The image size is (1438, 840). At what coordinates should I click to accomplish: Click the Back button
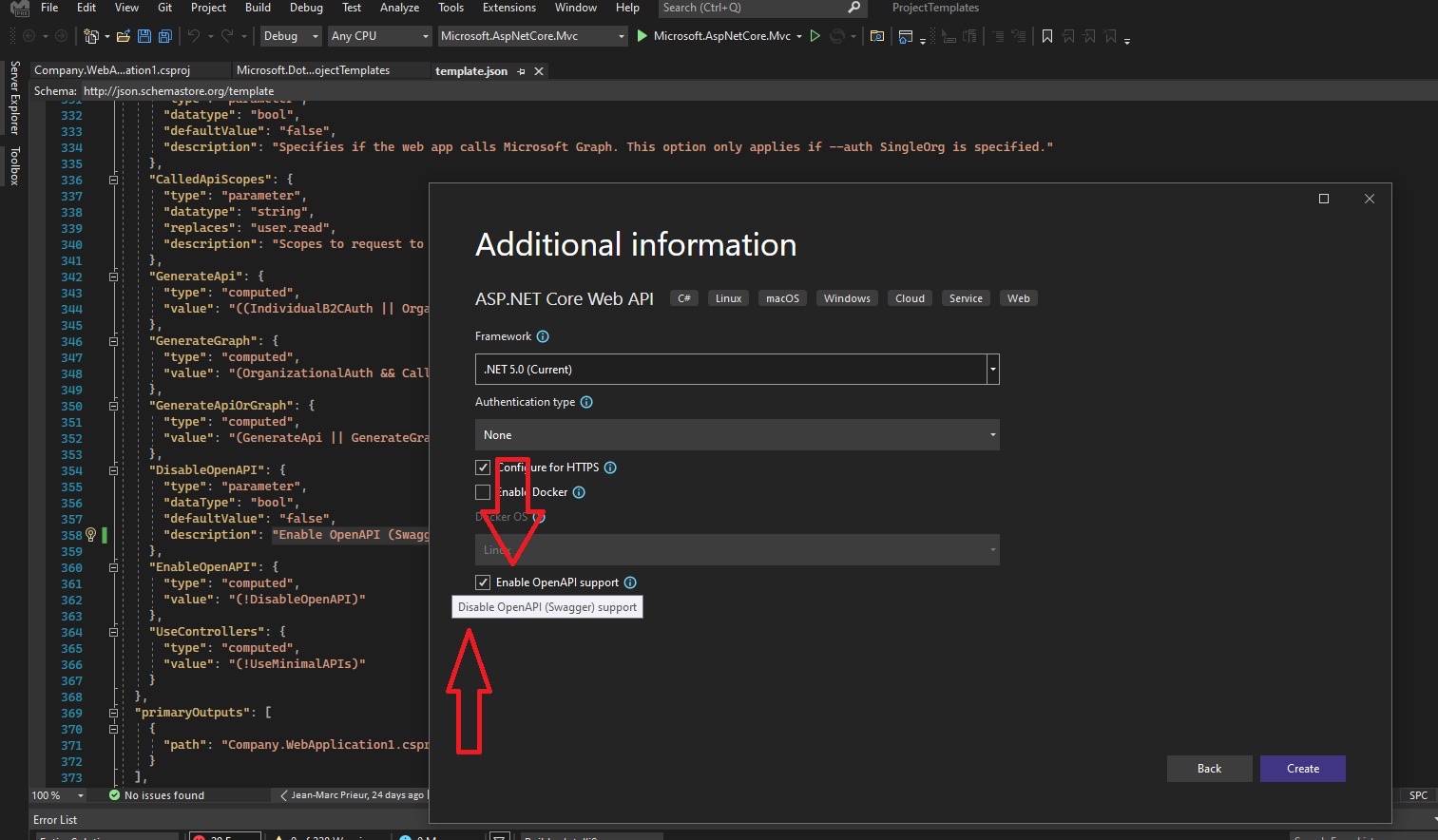[x=1208, y=768]
